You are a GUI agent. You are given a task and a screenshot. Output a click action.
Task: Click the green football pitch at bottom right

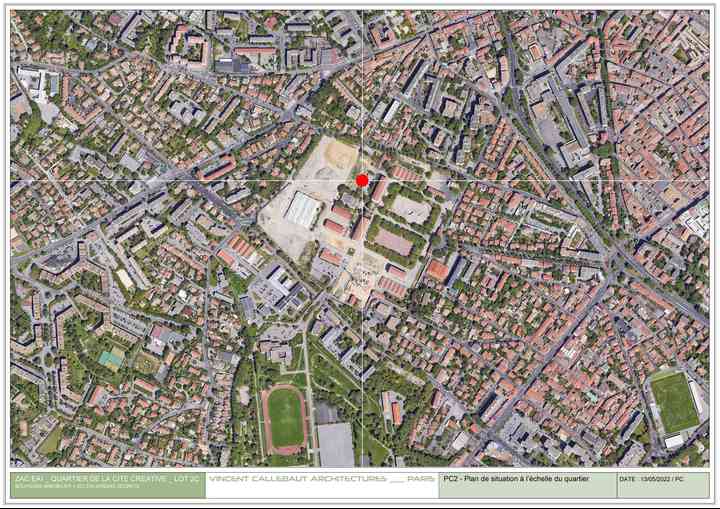pos(675,401)
